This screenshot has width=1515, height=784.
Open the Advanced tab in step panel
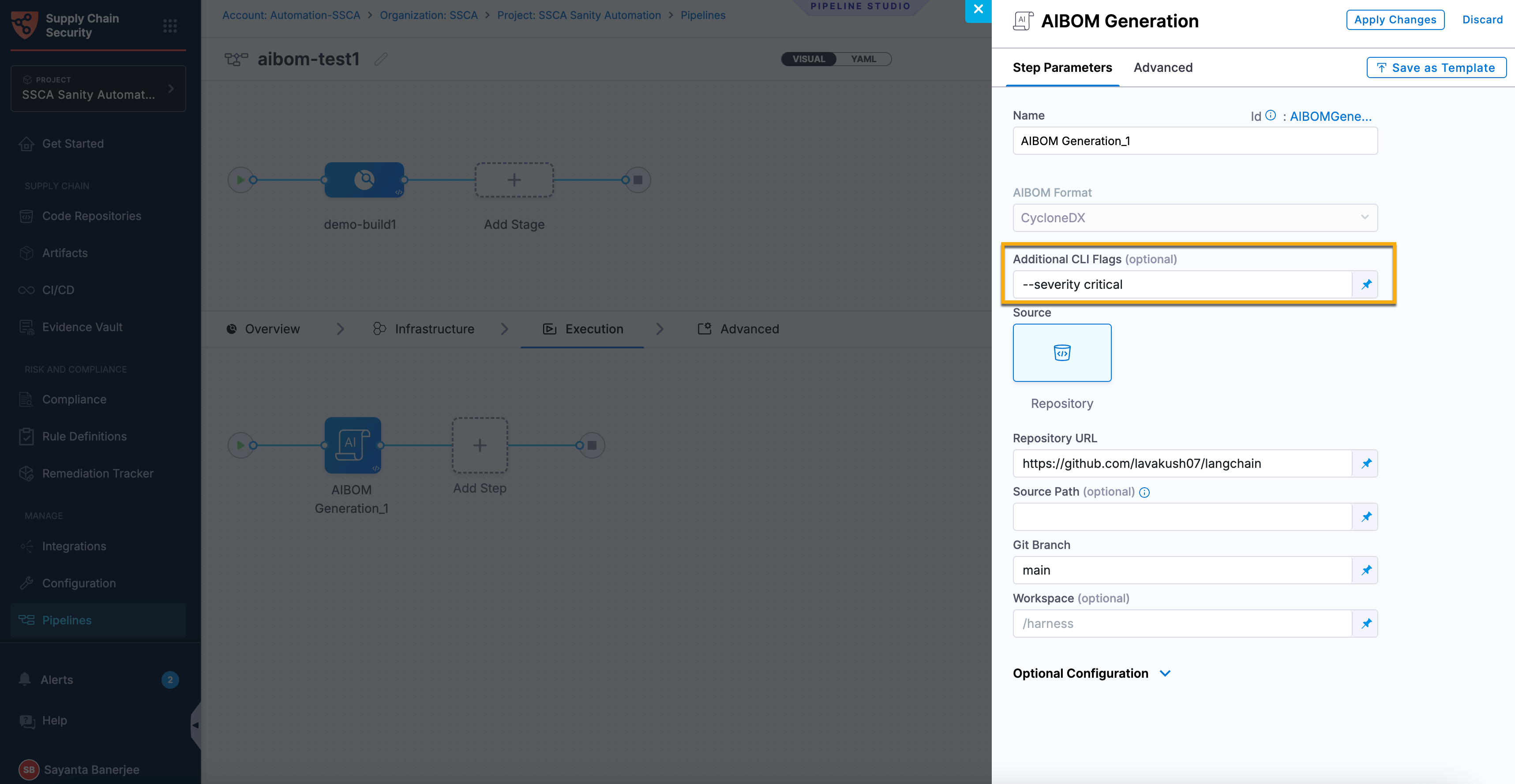1162,67
